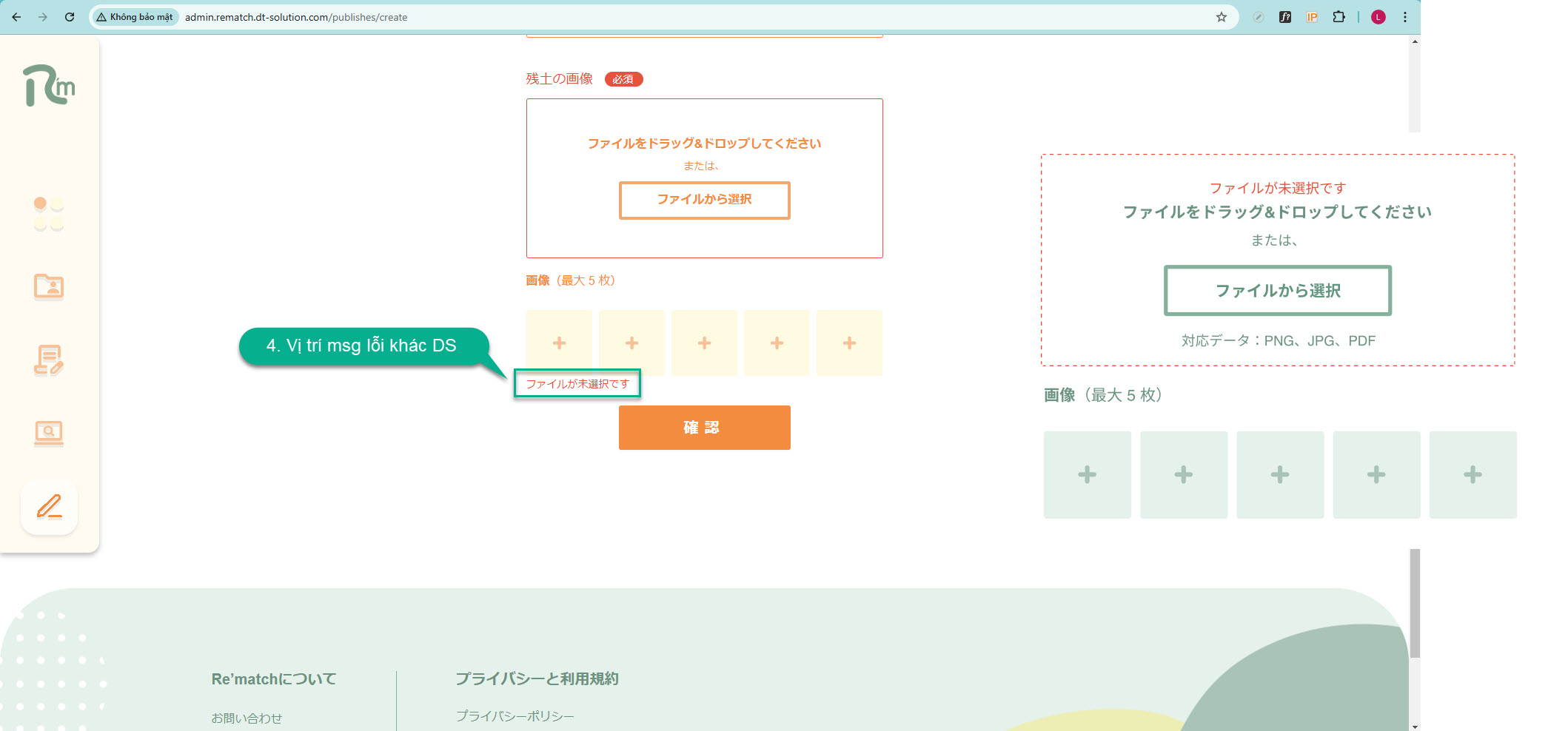Viewport: 1568px width, 731px height.
Task: Click the green ファイルから選択 button
Action: click(1277, 291)
